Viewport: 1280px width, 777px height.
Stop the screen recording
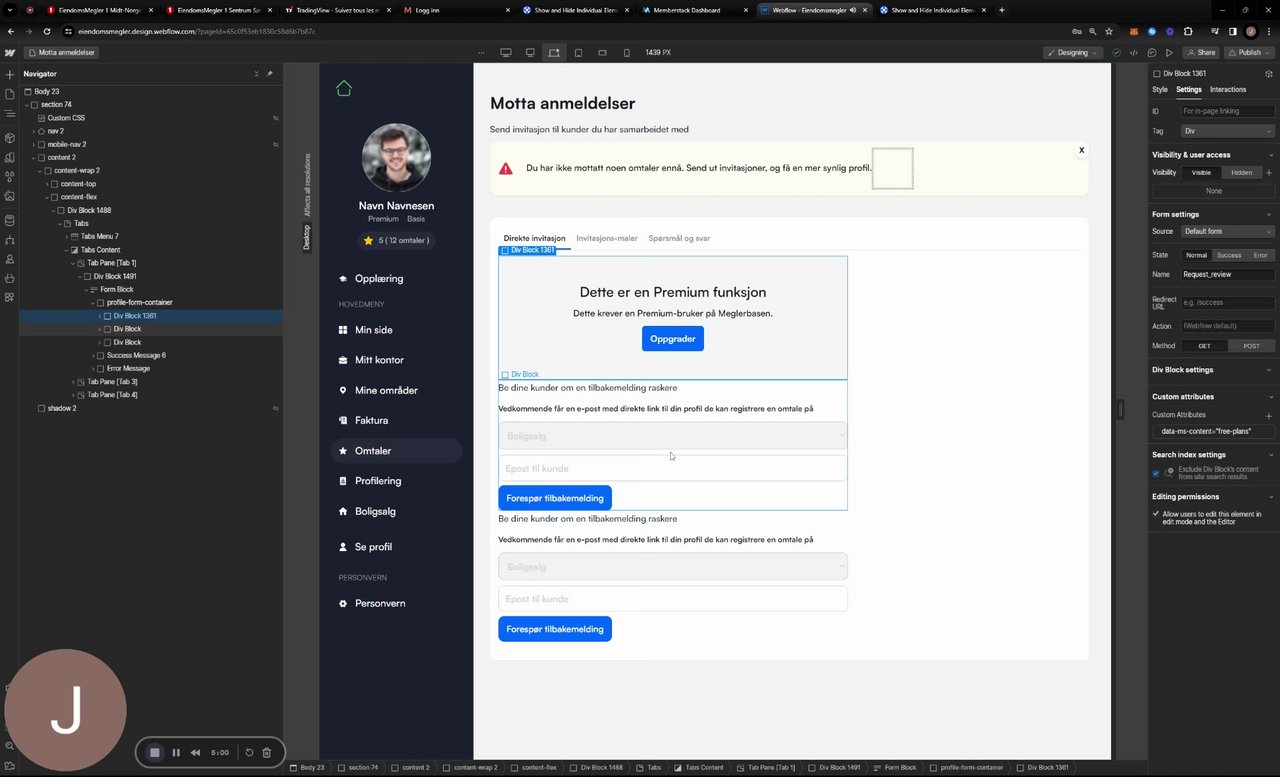coord(154,752)
